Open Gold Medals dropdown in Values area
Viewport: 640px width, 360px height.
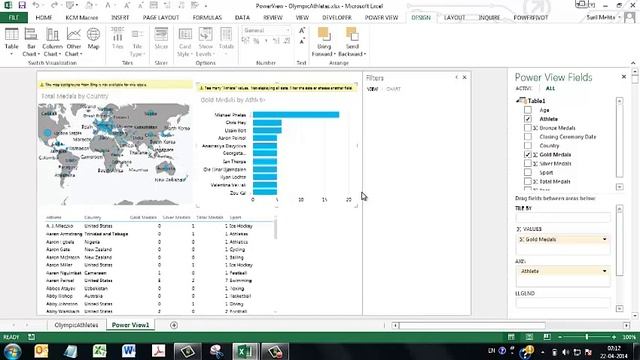pyautogui.click(x=604, y=240)
